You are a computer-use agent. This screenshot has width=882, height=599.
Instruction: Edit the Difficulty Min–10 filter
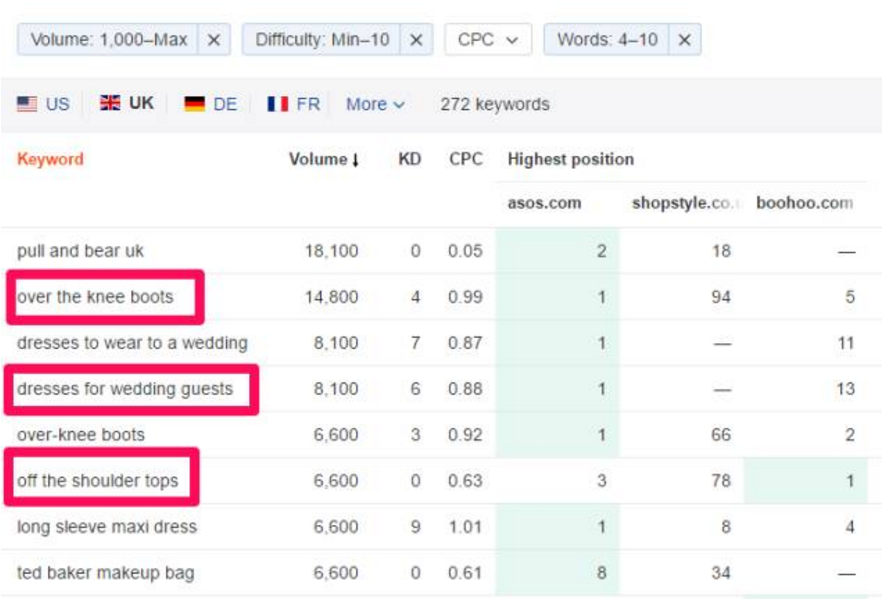pos(322,40)
